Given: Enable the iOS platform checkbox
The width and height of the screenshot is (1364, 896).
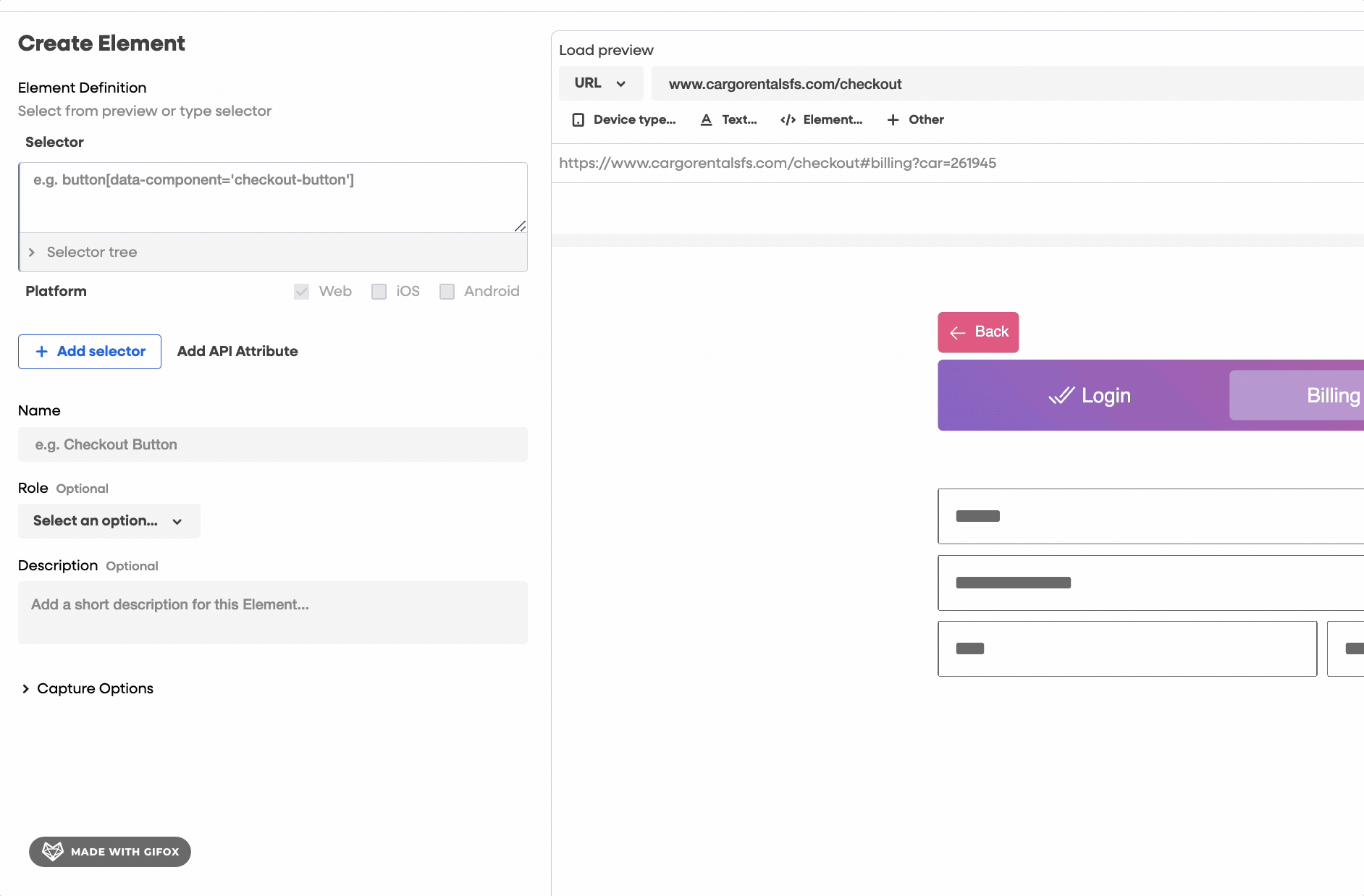Looking at the screenshot, I should pos(379,292).
